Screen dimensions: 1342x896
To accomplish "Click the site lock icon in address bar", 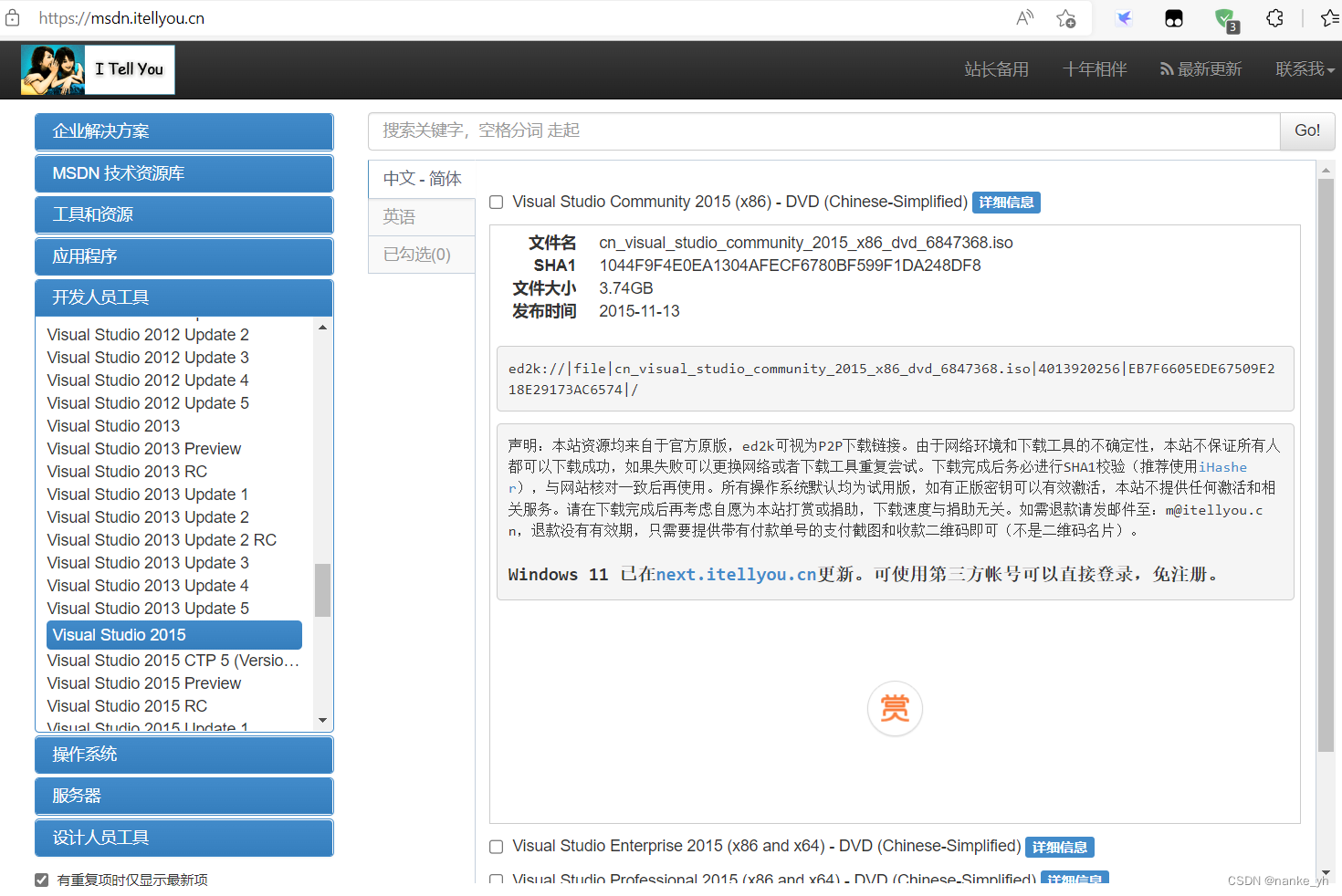I will [x=12, y=18].
